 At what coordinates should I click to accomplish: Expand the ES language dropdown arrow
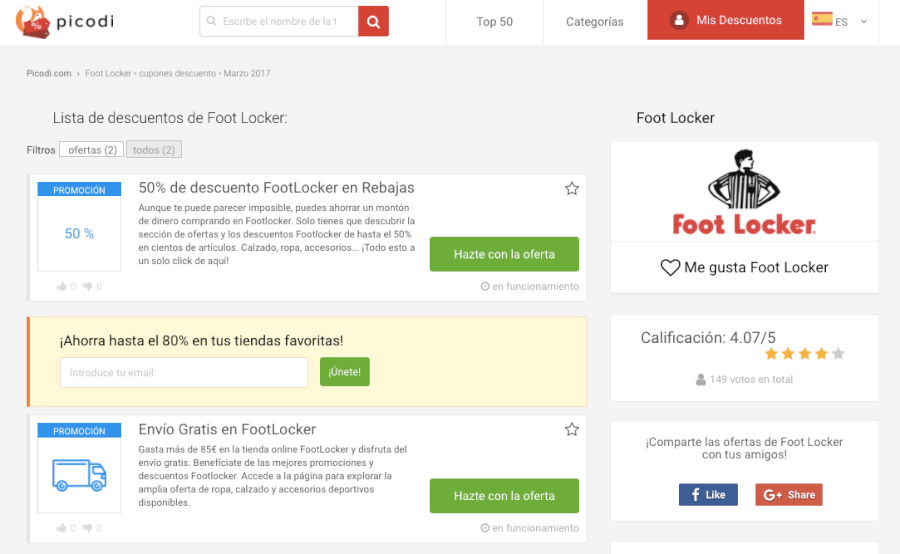click(x=863, y=22)
